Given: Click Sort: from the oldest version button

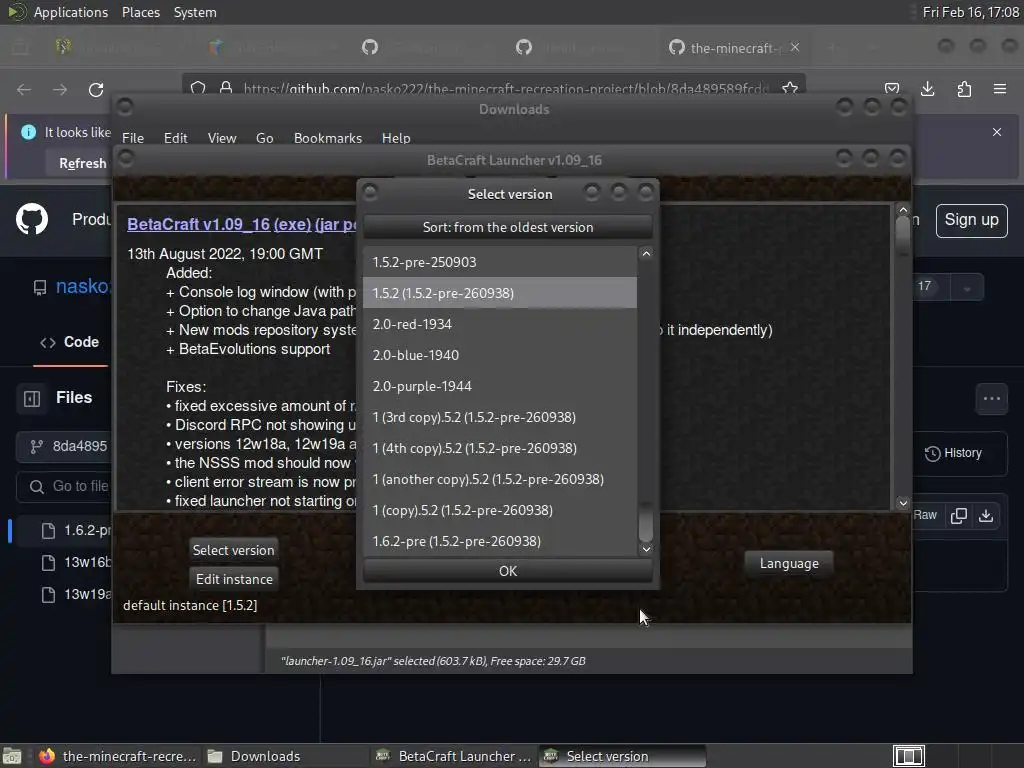Looking at the screenshot, I should (x=507, y=227).
